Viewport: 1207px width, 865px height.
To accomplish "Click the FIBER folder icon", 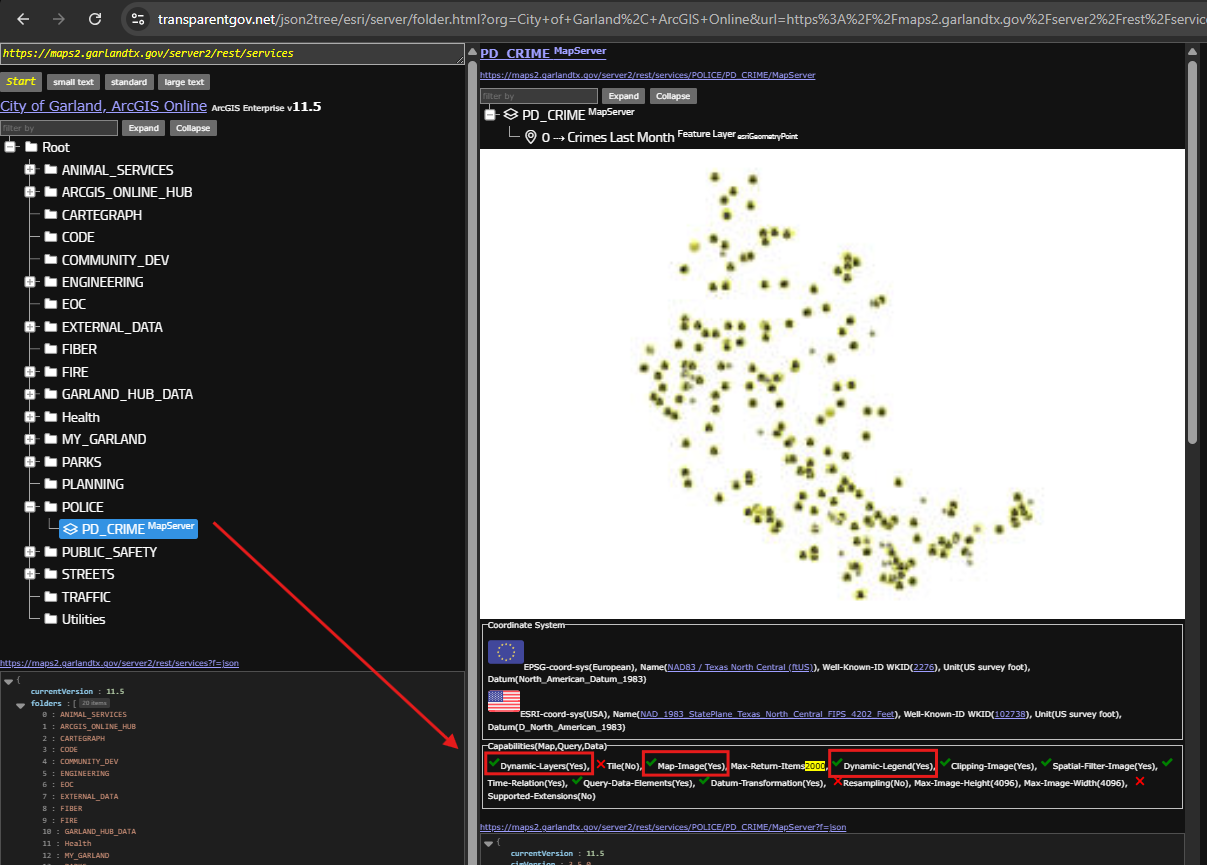I will coord(51,349).
